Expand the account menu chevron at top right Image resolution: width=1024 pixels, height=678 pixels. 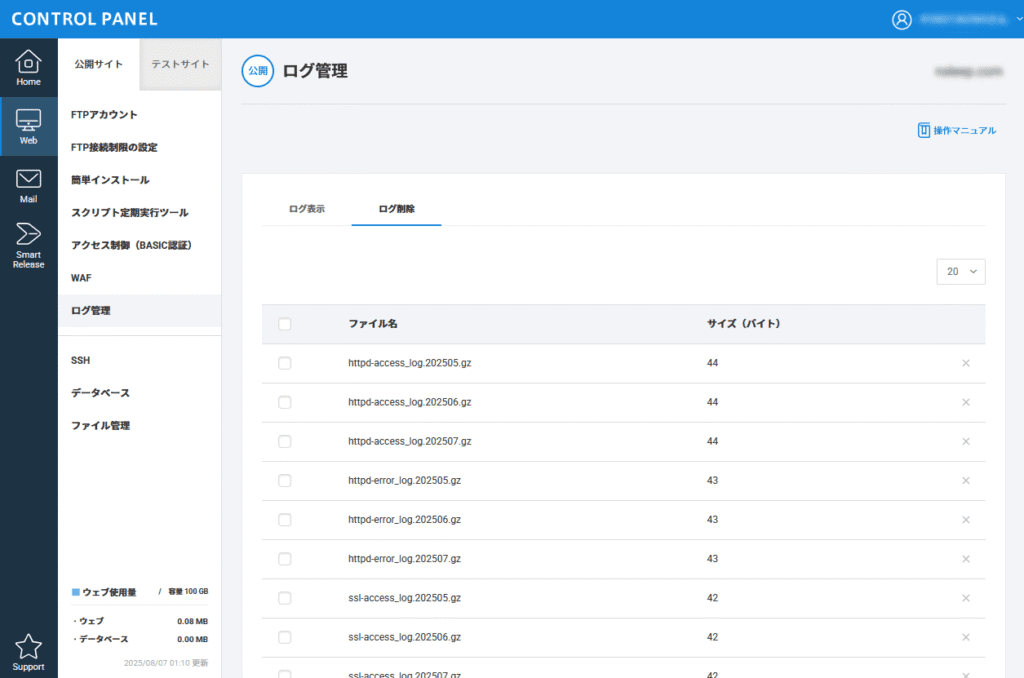coord(1019,20)
